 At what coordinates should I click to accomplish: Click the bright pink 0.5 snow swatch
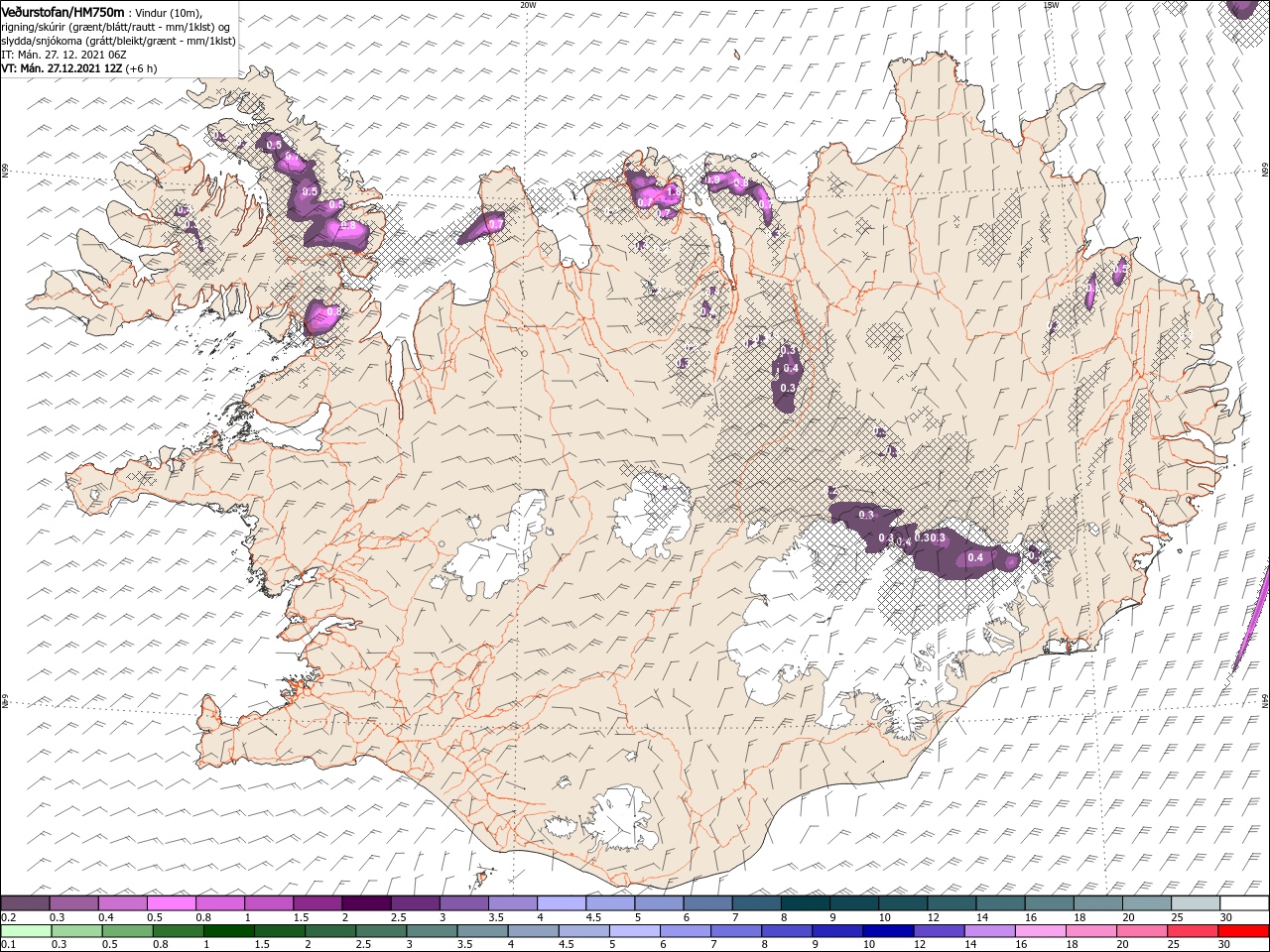172,903
